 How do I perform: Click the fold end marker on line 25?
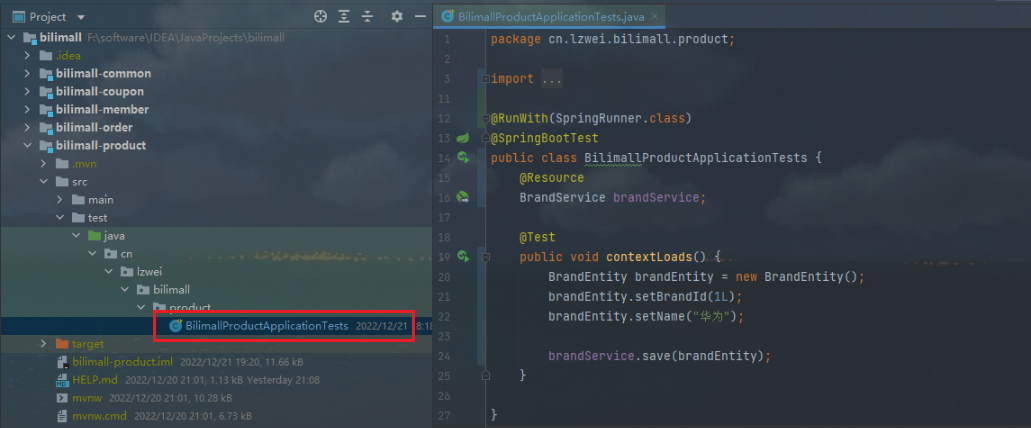point(486,375)
